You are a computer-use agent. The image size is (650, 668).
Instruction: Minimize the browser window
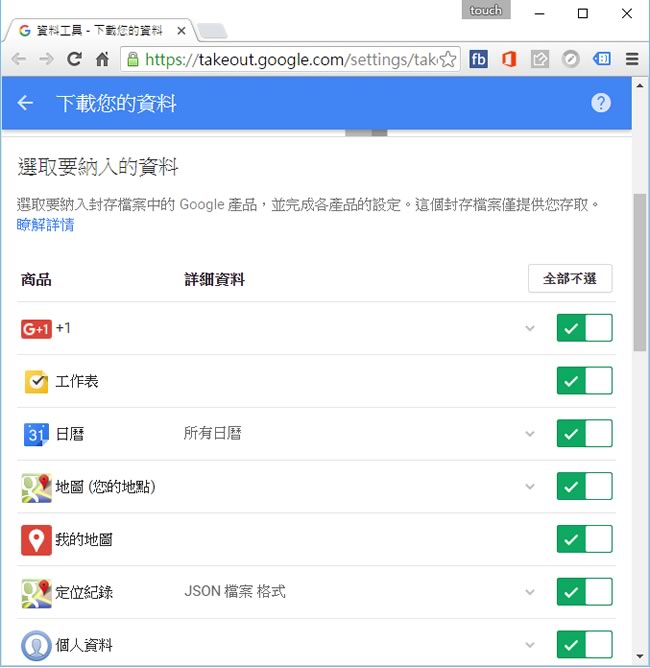click(x=540, y=14)
